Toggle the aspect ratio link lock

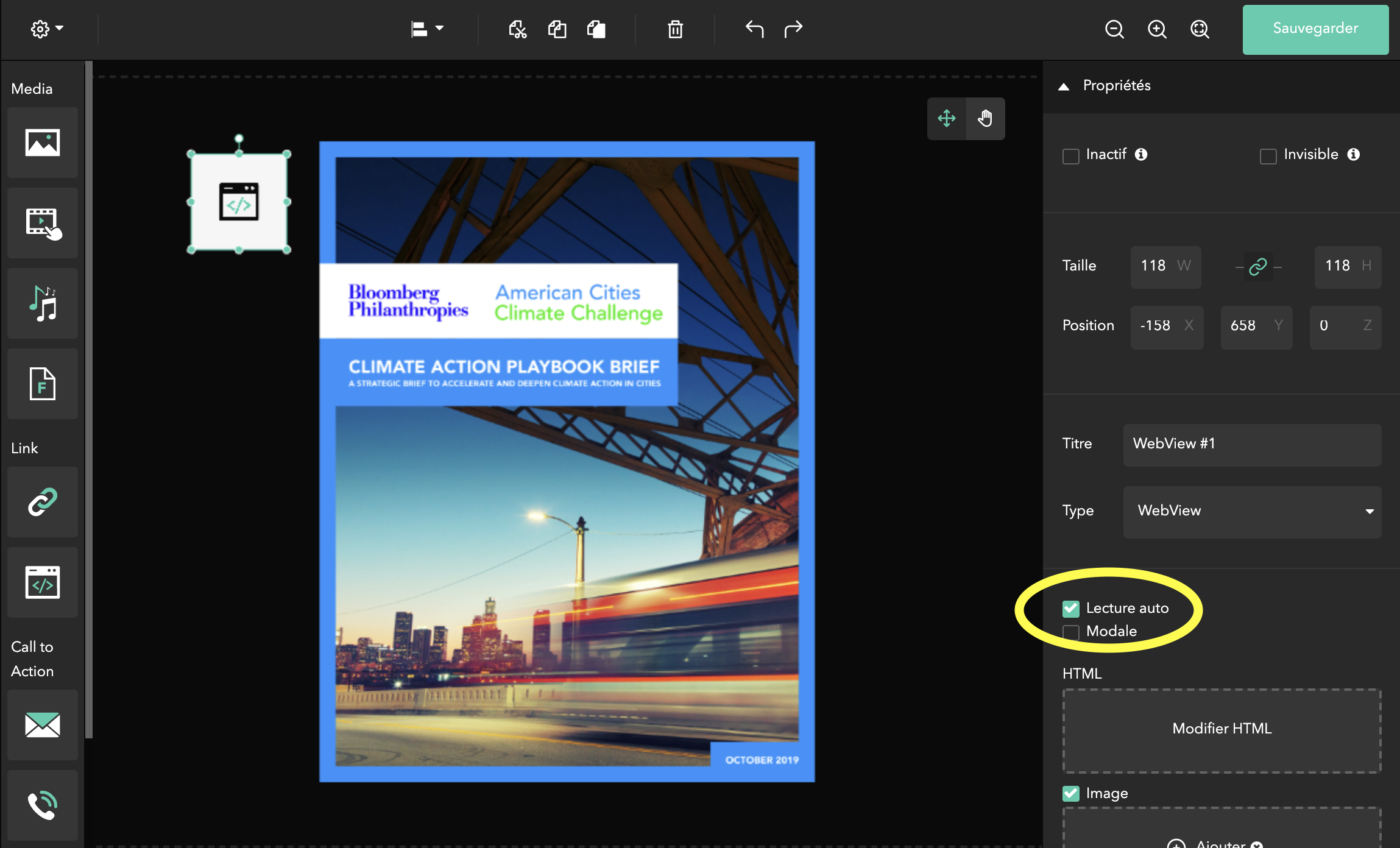click(1258, 267)
